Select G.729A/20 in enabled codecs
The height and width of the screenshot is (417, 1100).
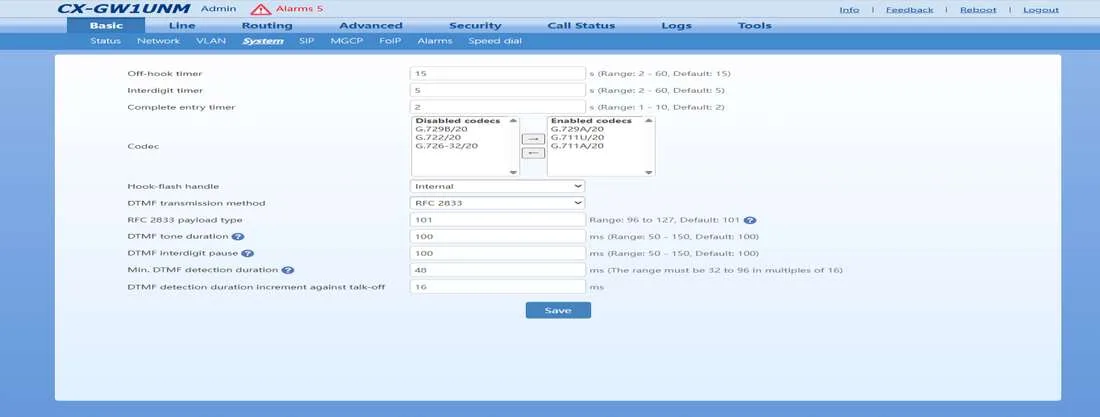pos(577,129)
